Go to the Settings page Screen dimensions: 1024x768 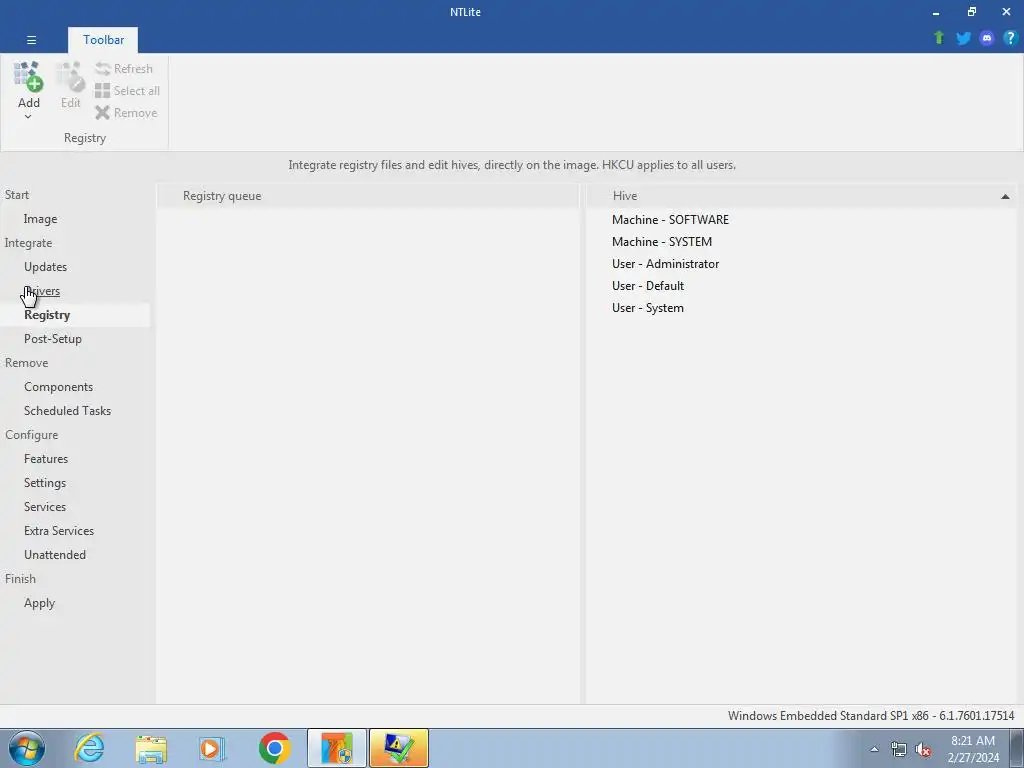pyautogui.click(x=45, y=483)
